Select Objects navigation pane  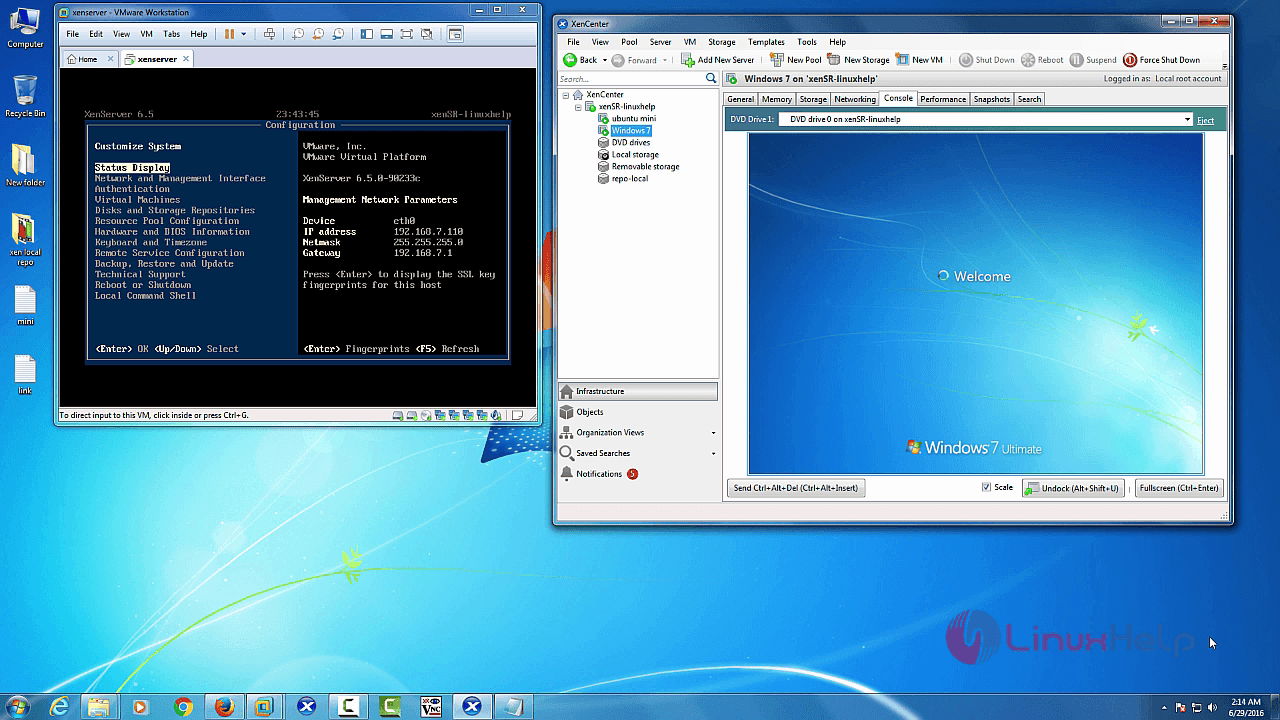[x=637, y=412]
